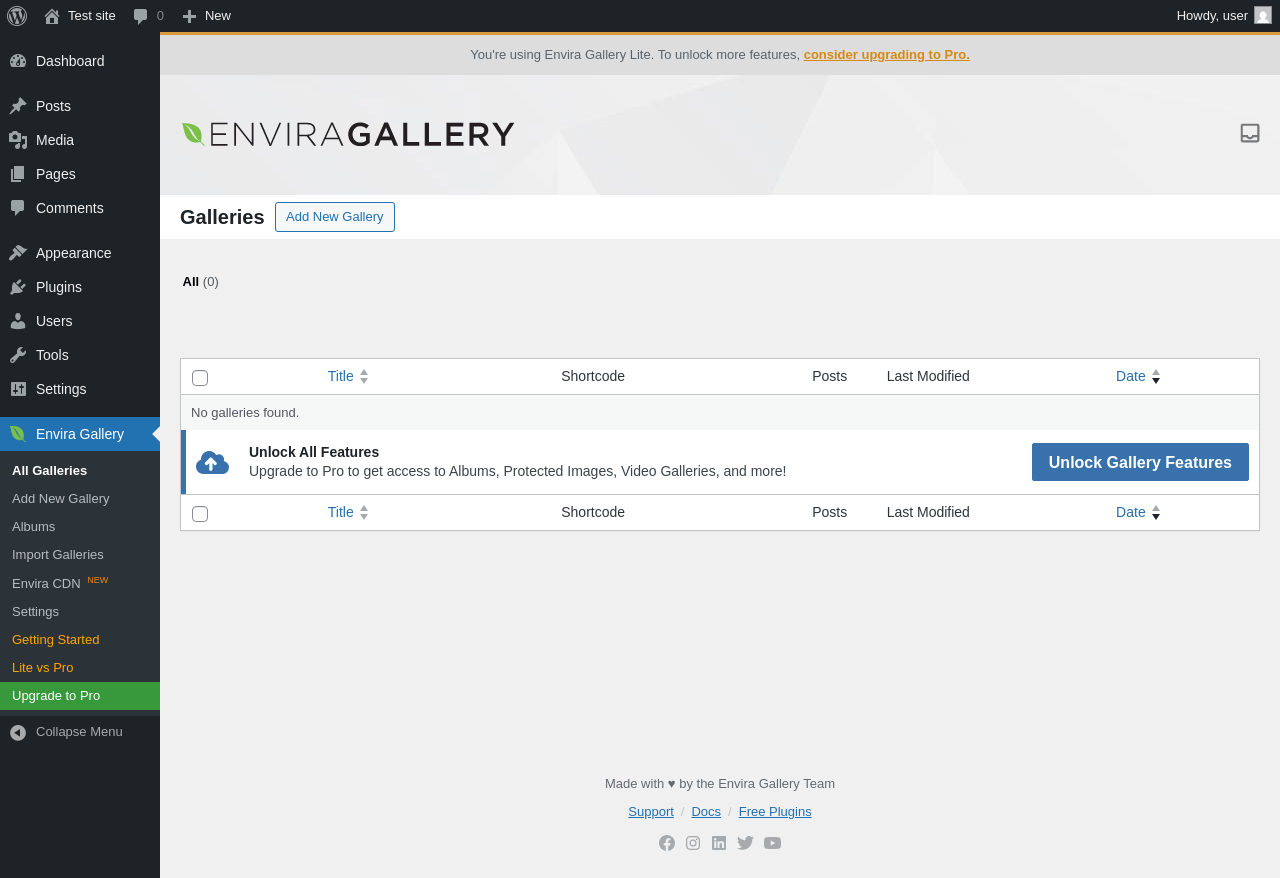Click the No galleries found message
The width and height of the screenshot is (1280, 878).
tap(245, 412)
